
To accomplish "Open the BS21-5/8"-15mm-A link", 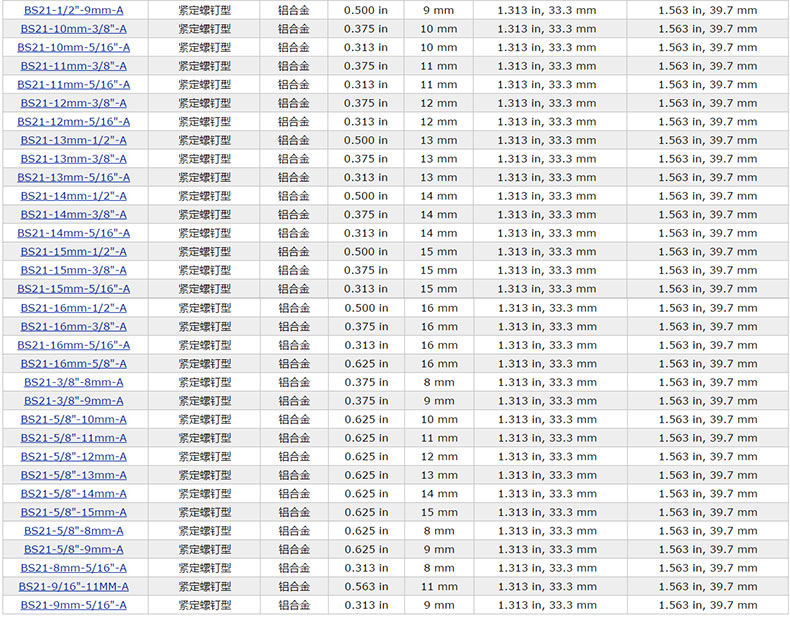I will (x=74, y=512).
